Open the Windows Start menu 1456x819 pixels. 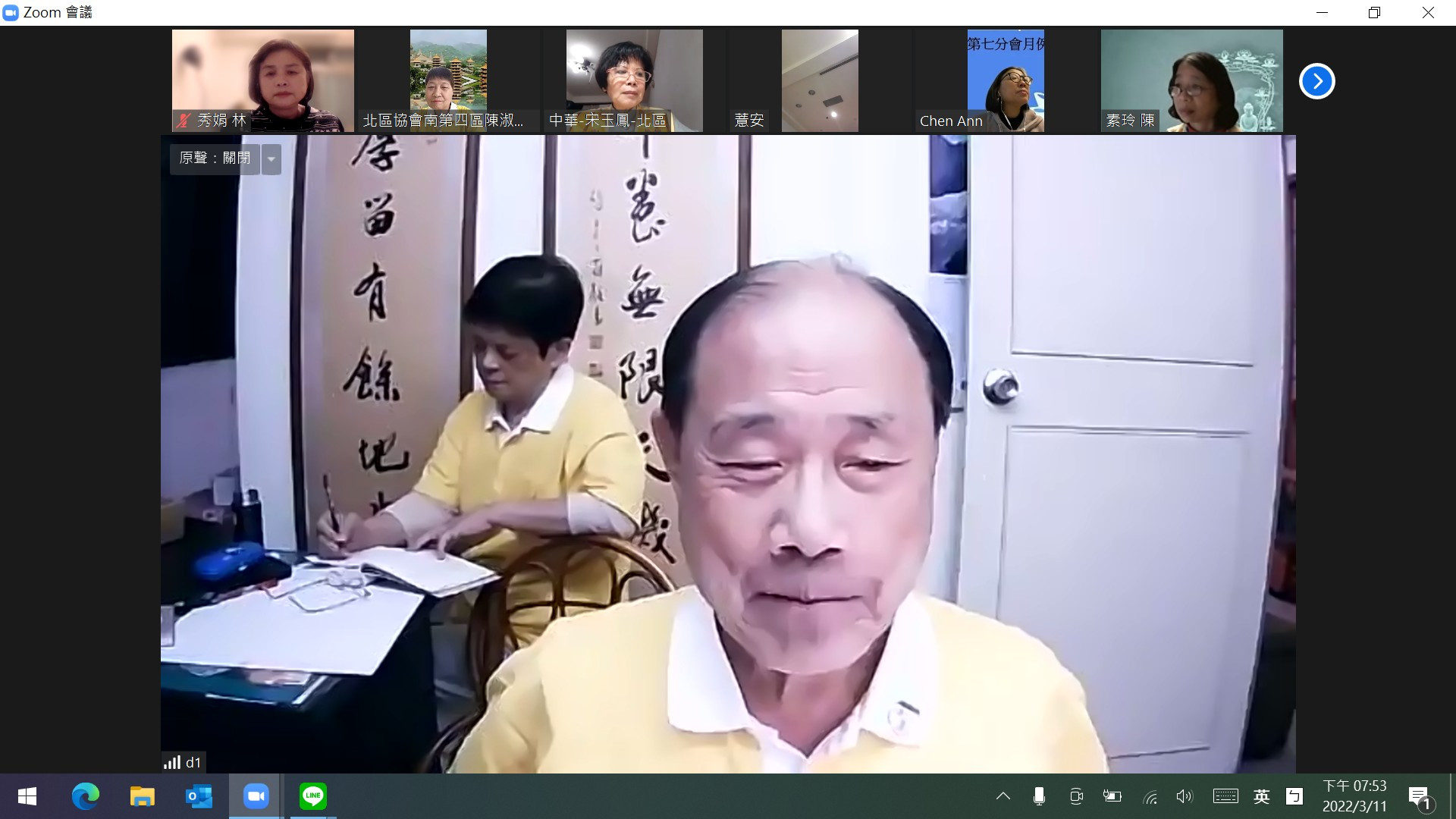click(x=27, y=796)
